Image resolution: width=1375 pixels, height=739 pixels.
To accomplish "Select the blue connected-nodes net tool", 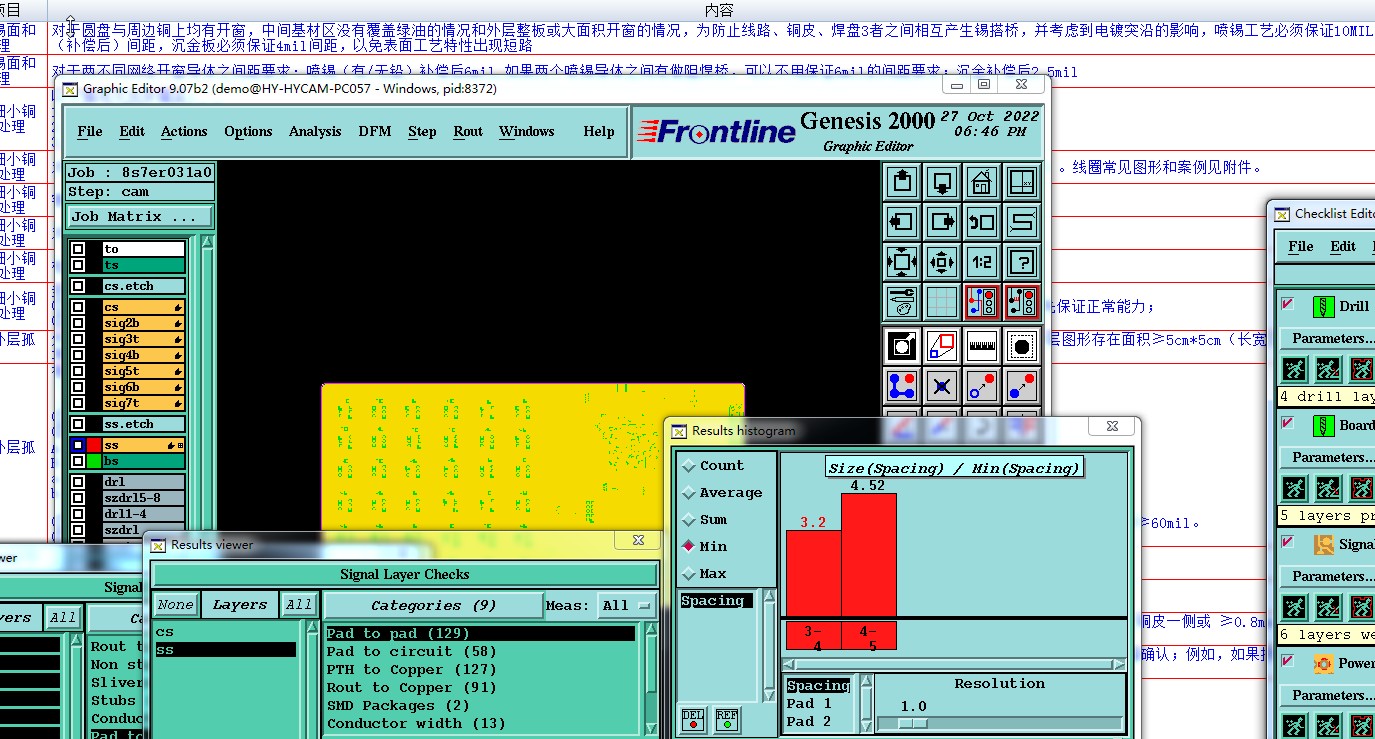I will pyautogui.click(x=902, y=386).
